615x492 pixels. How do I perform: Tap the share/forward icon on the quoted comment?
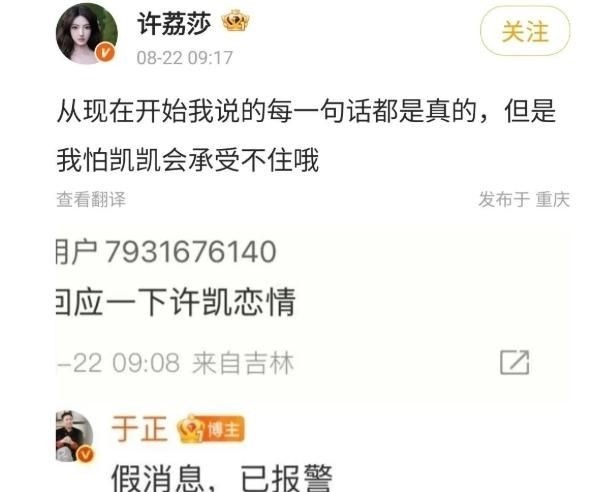515,362
